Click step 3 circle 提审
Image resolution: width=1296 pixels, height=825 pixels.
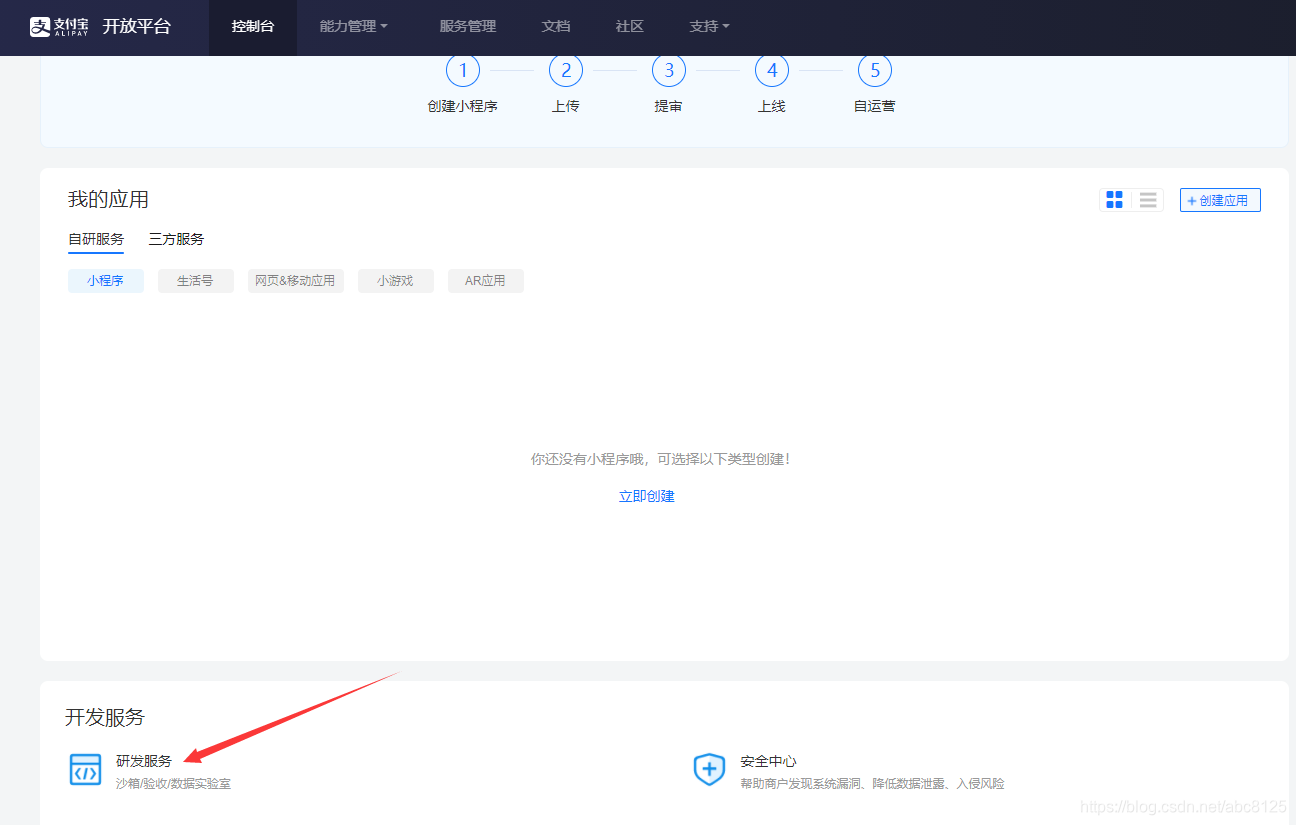669,71
